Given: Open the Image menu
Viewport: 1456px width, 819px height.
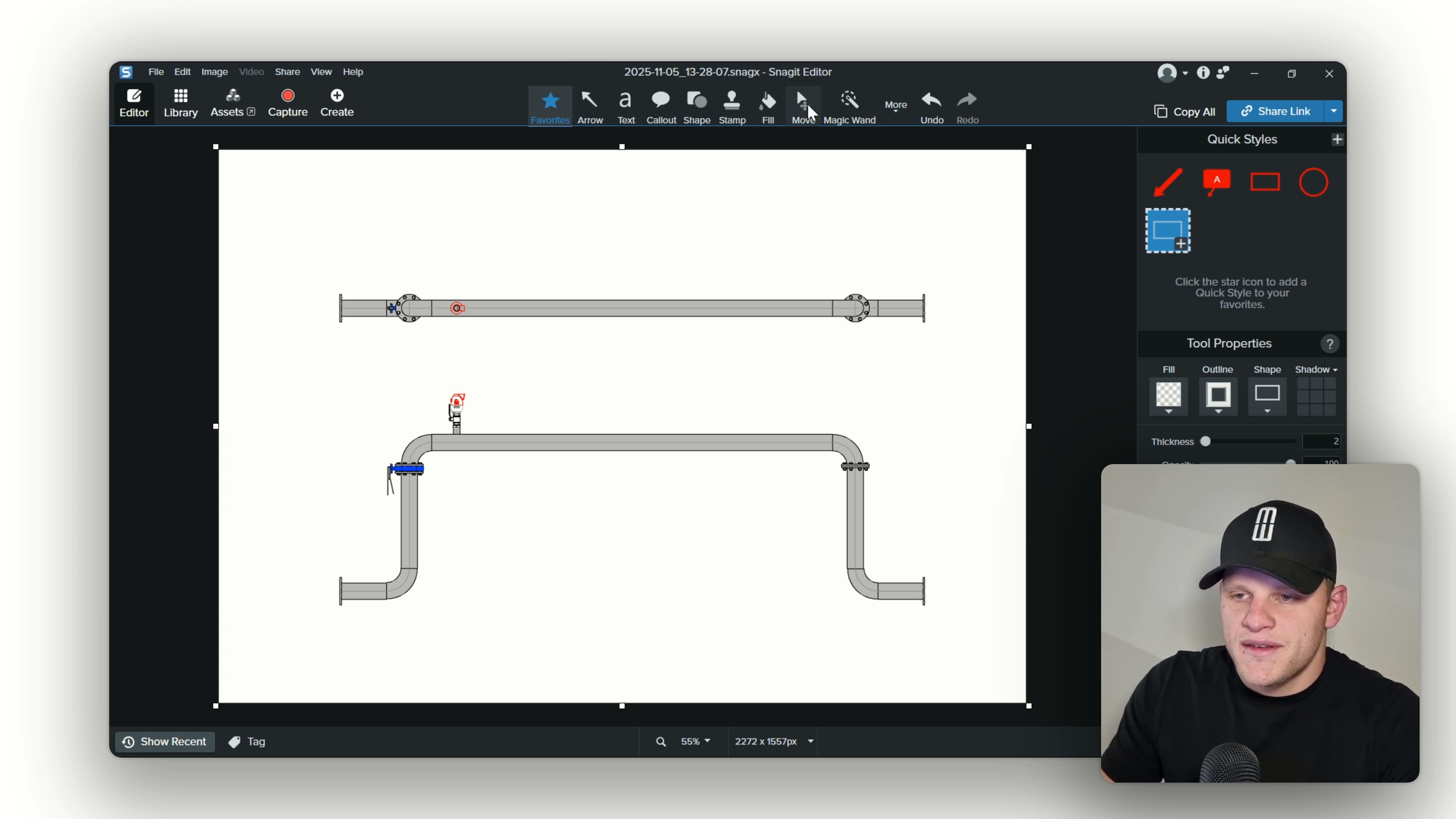Looking at the screenshot, I should [x=214, y=72].
